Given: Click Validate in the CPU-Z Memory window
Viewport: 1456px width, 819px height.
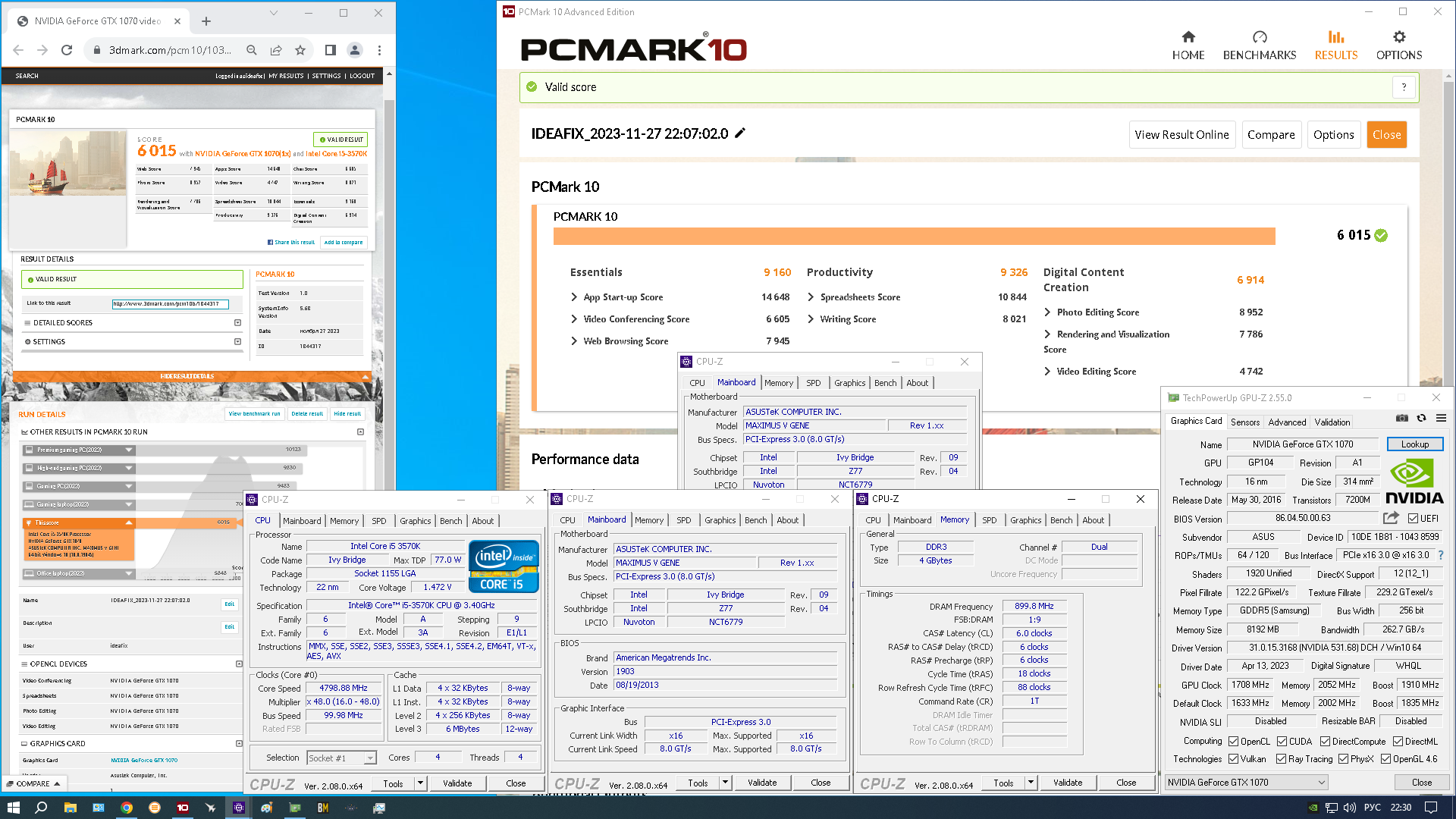Looking at the screenshot, I should 1068,783.
